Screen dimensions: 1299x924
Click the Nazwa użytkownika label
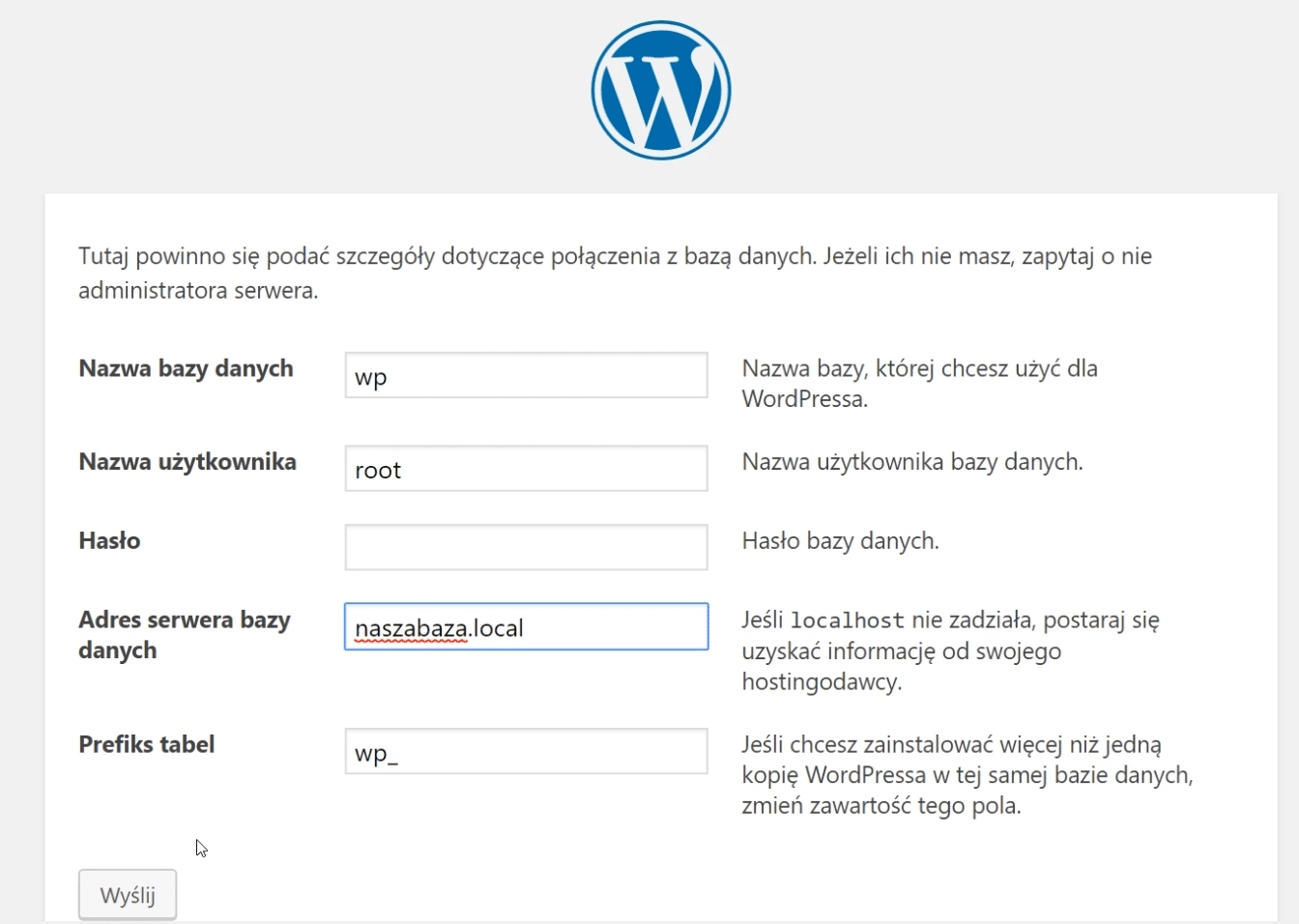pos(188,462)
